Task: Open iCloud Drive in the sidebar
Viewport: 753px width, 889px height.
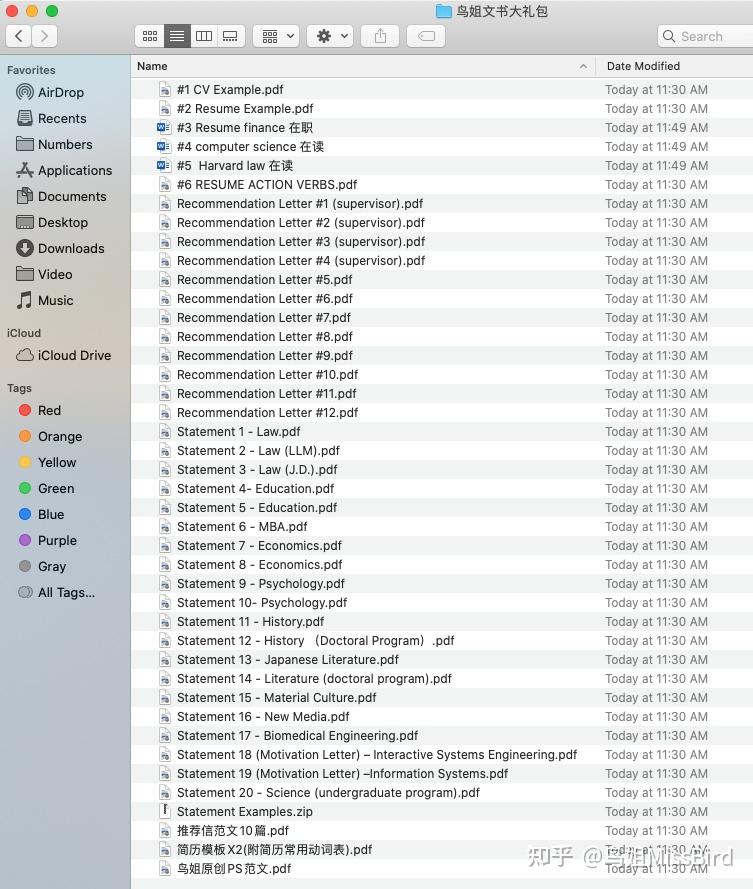Action: (x=63, y=355)
